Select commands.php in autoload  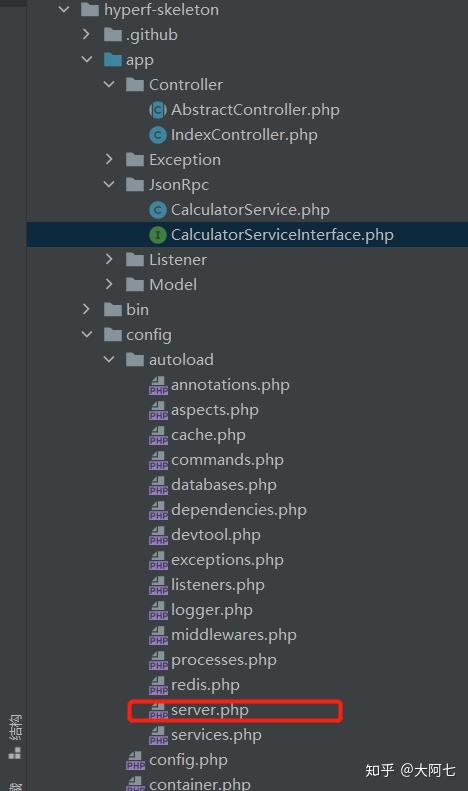227,460
